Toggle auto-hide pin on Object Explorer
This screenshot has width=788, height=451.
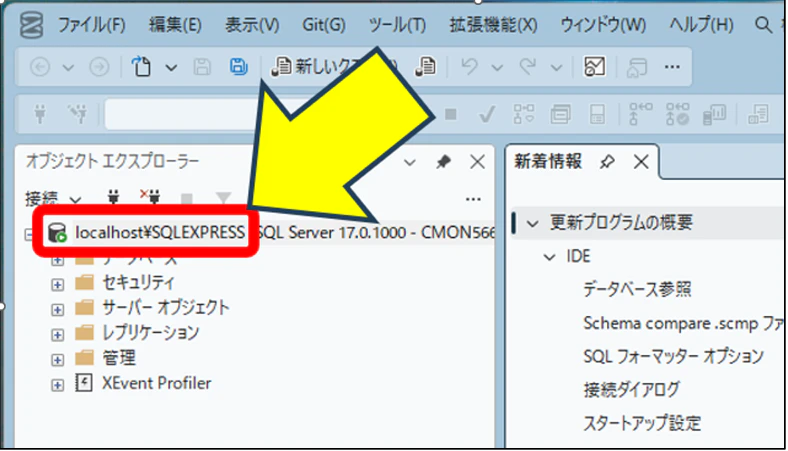(443, 162)
